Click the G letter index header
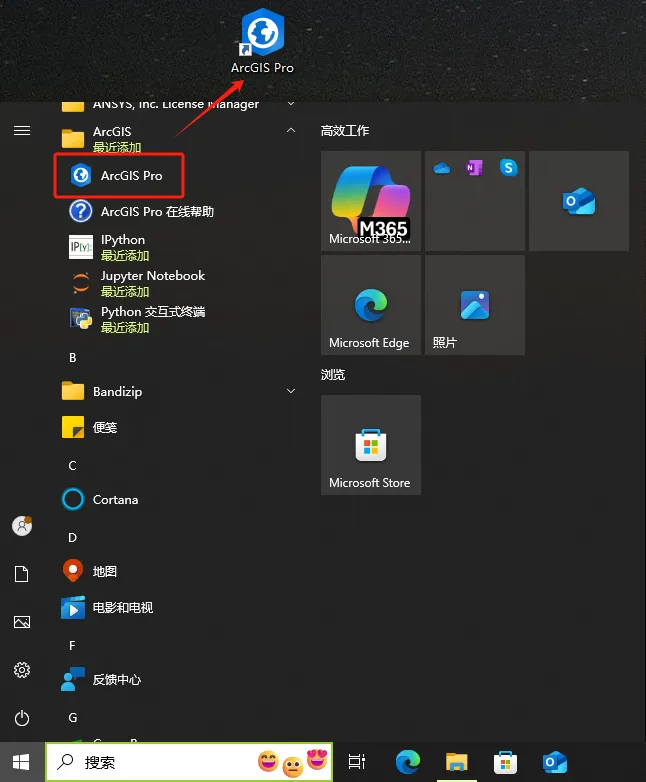 (73, 717)
